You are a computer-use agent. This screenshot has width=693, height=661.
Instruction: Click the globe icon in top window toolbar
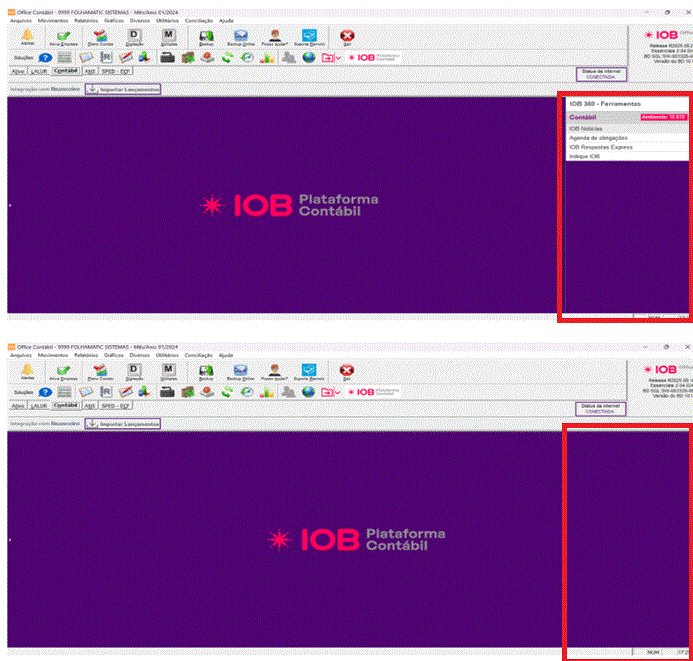(x=308, y=57)
